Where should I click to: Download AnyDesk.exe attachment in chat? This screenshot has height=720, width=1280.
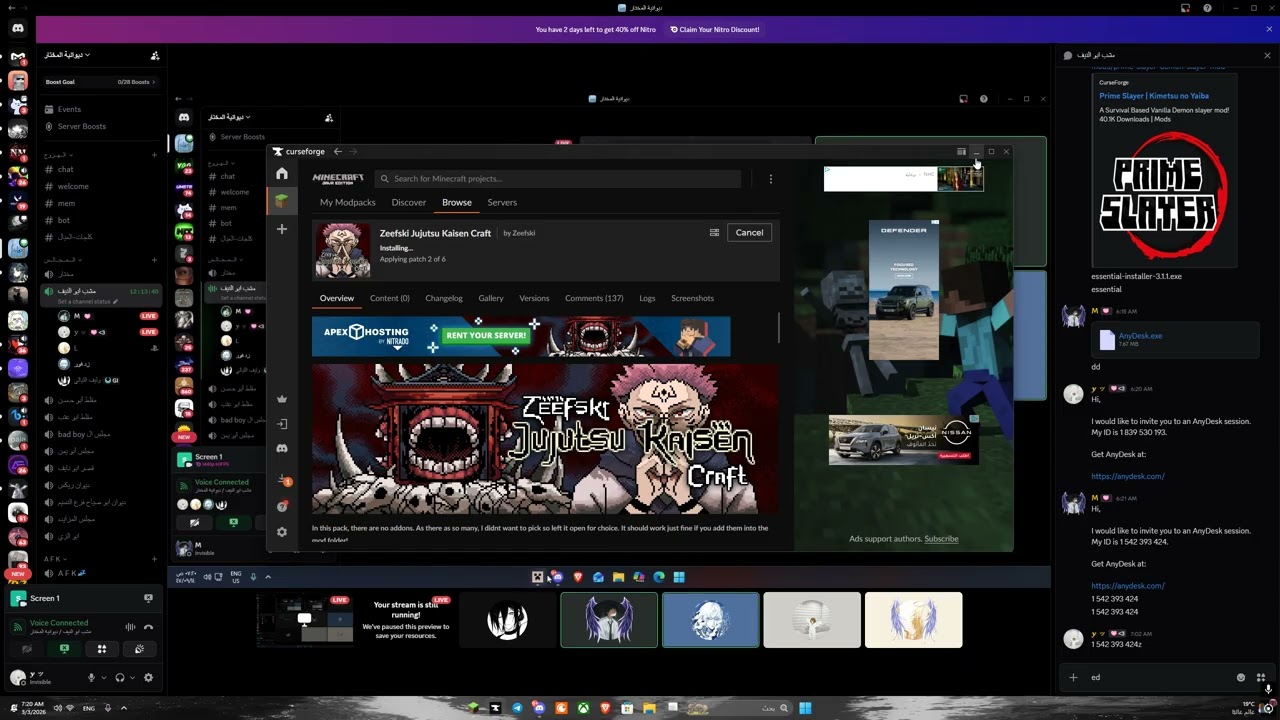click(1140, 336)
